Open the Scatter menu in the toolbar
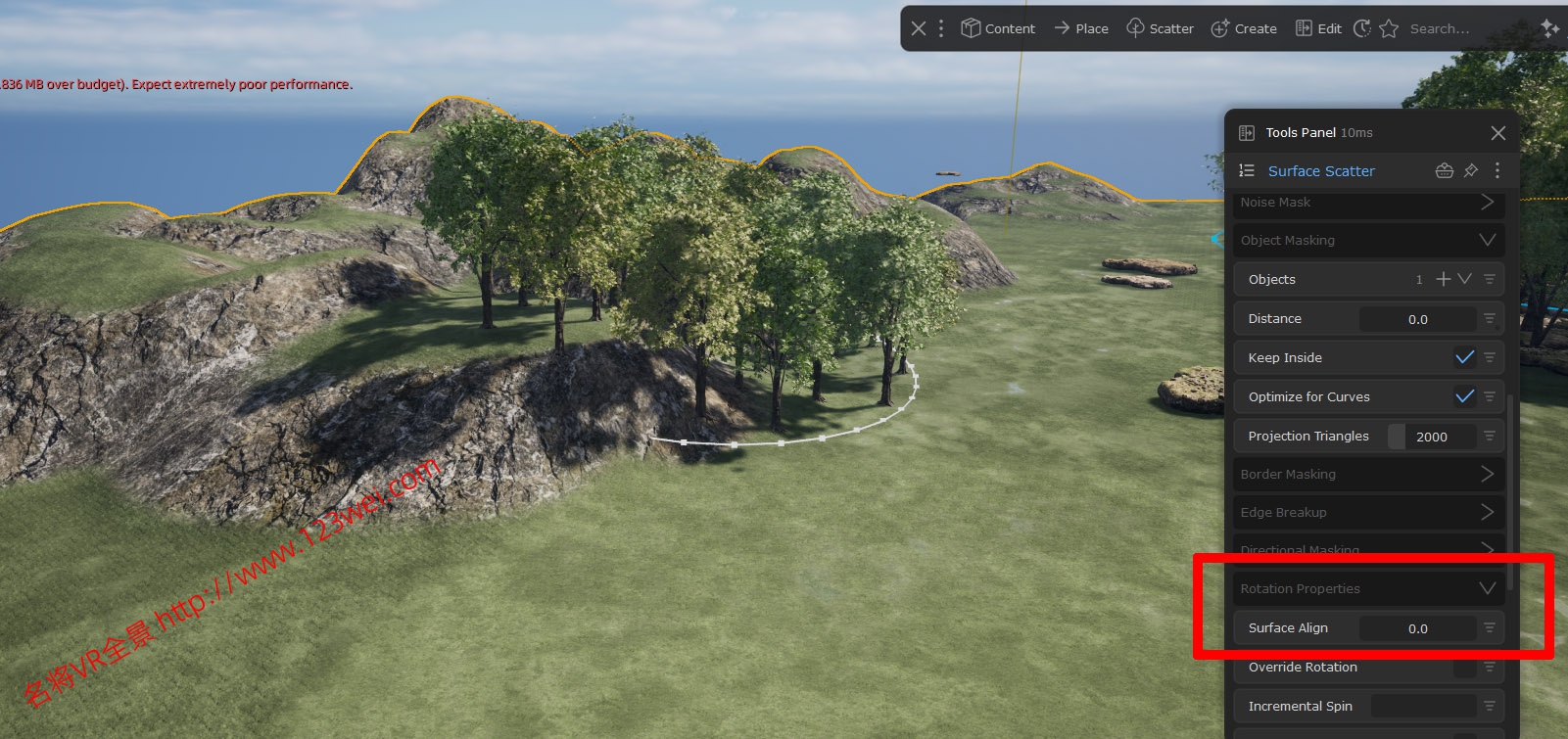This screenshot has height=739, width=1568. 1160,28
